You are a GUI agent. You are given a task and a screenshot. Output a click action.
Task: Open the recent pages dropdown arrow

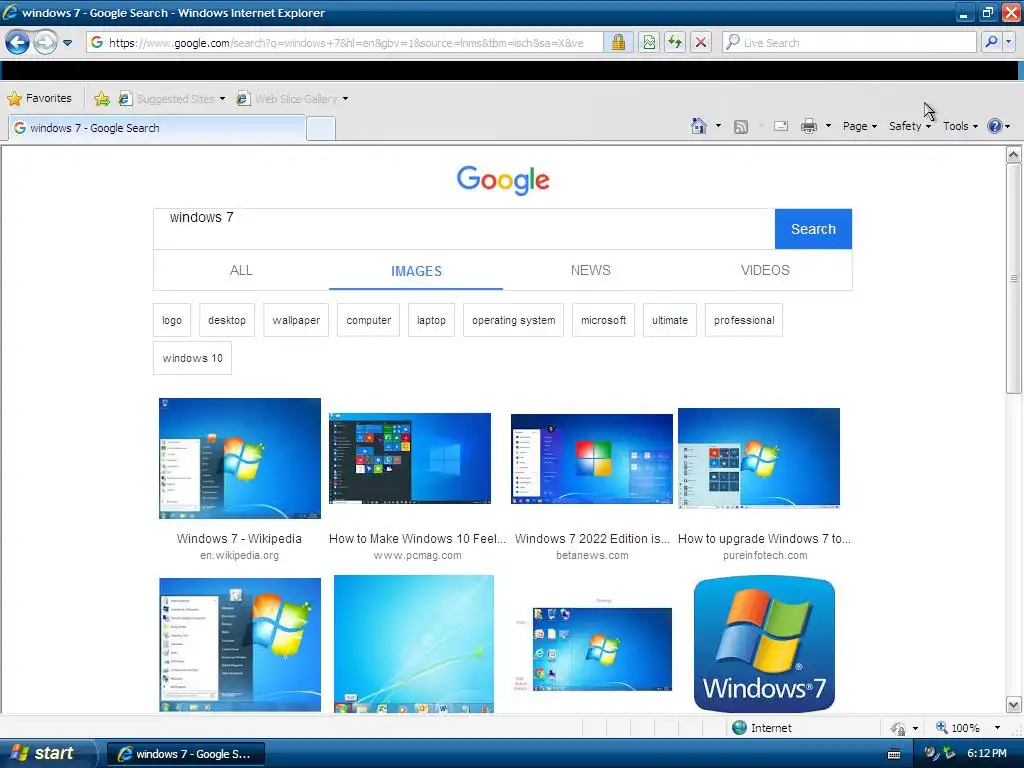(x=67, y=43)
